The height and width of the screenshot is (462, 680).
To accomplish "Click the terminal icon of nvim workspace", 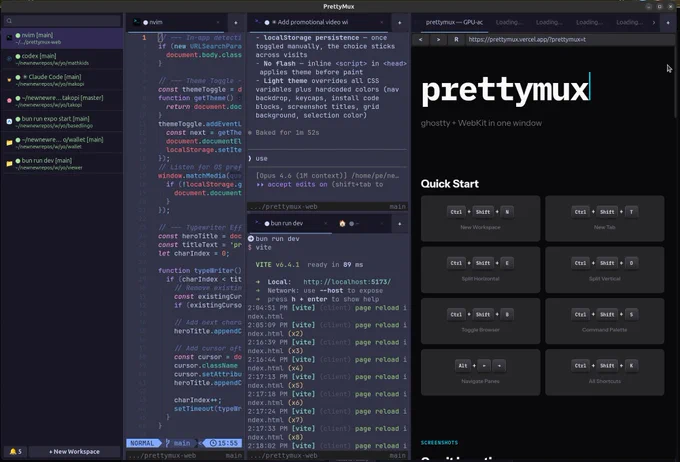I will (x=9, y=38).
